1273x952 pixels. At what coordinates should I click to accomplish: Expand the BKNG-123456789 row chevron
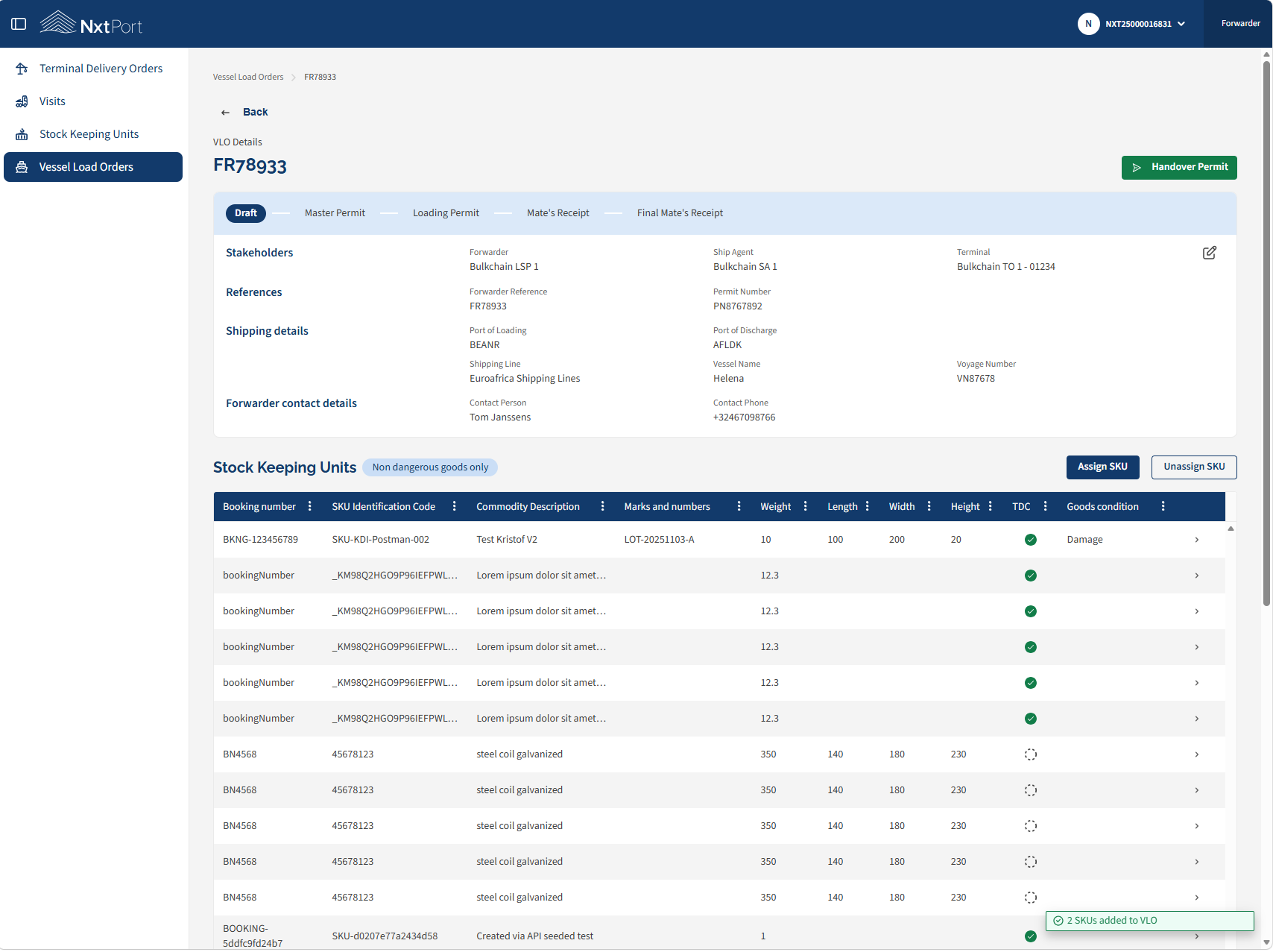coord(1197,540)
